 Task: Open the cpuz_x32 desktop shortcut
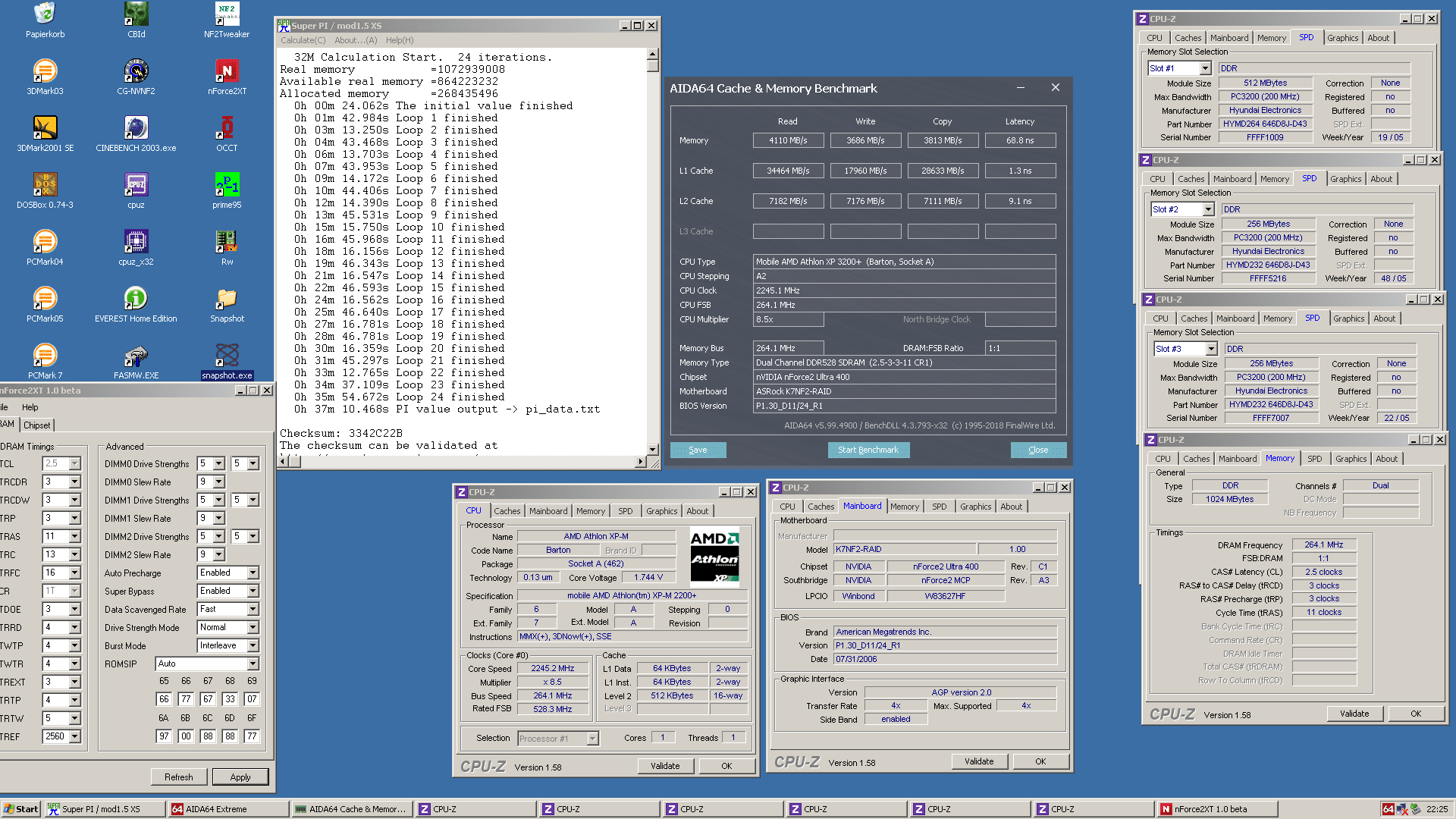(136, 247)
